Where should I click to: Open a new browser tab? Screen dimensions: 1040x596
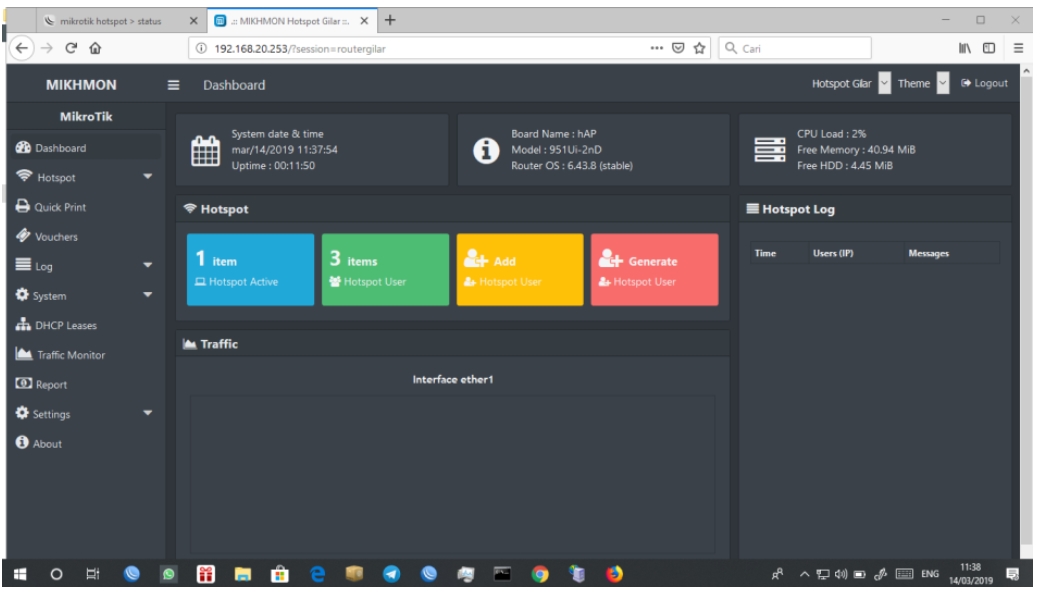coord(390,21)
